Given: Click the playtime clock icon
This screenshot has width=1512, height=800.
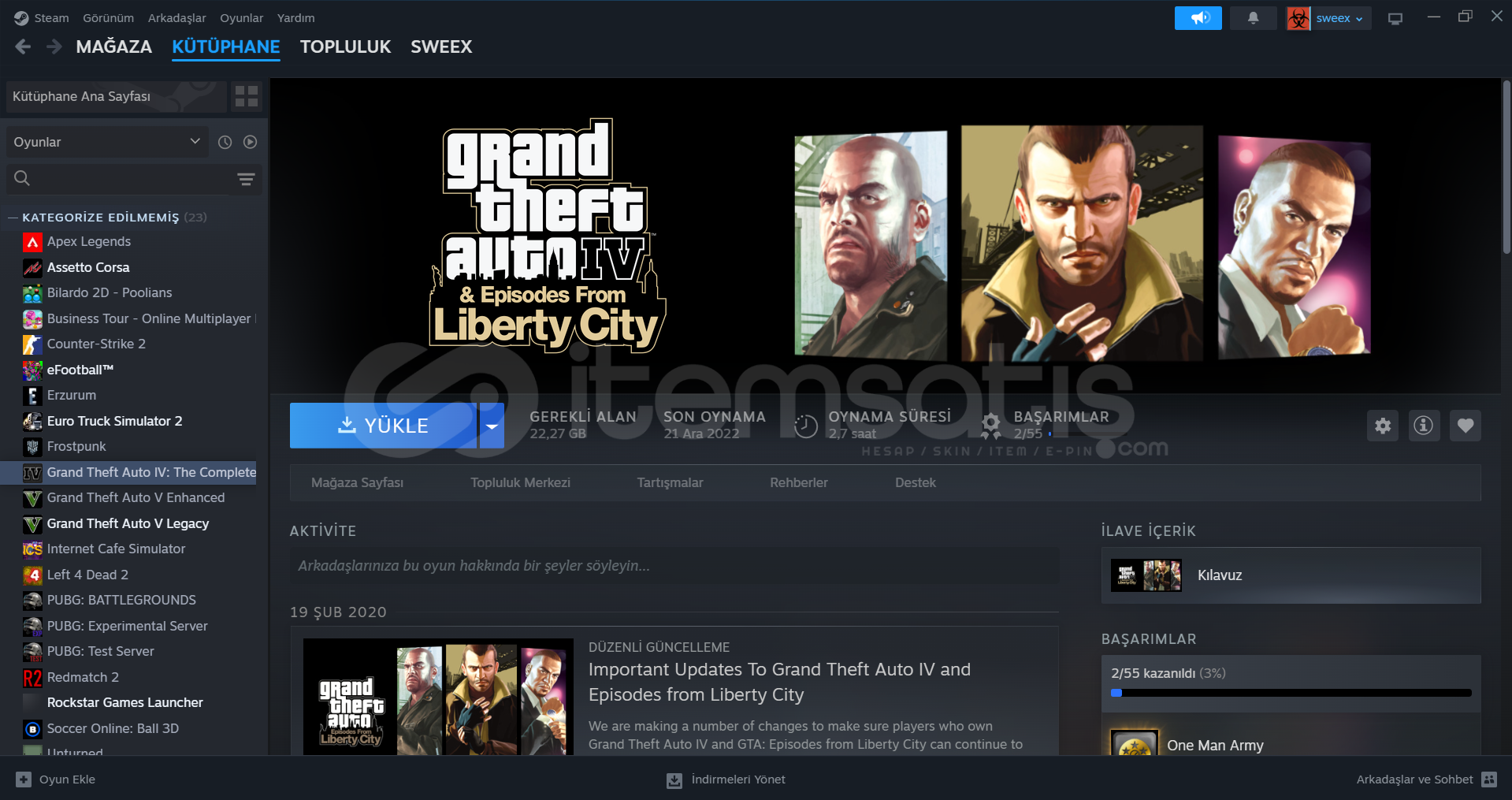Looking at the screenshot, I should [805, 426].
